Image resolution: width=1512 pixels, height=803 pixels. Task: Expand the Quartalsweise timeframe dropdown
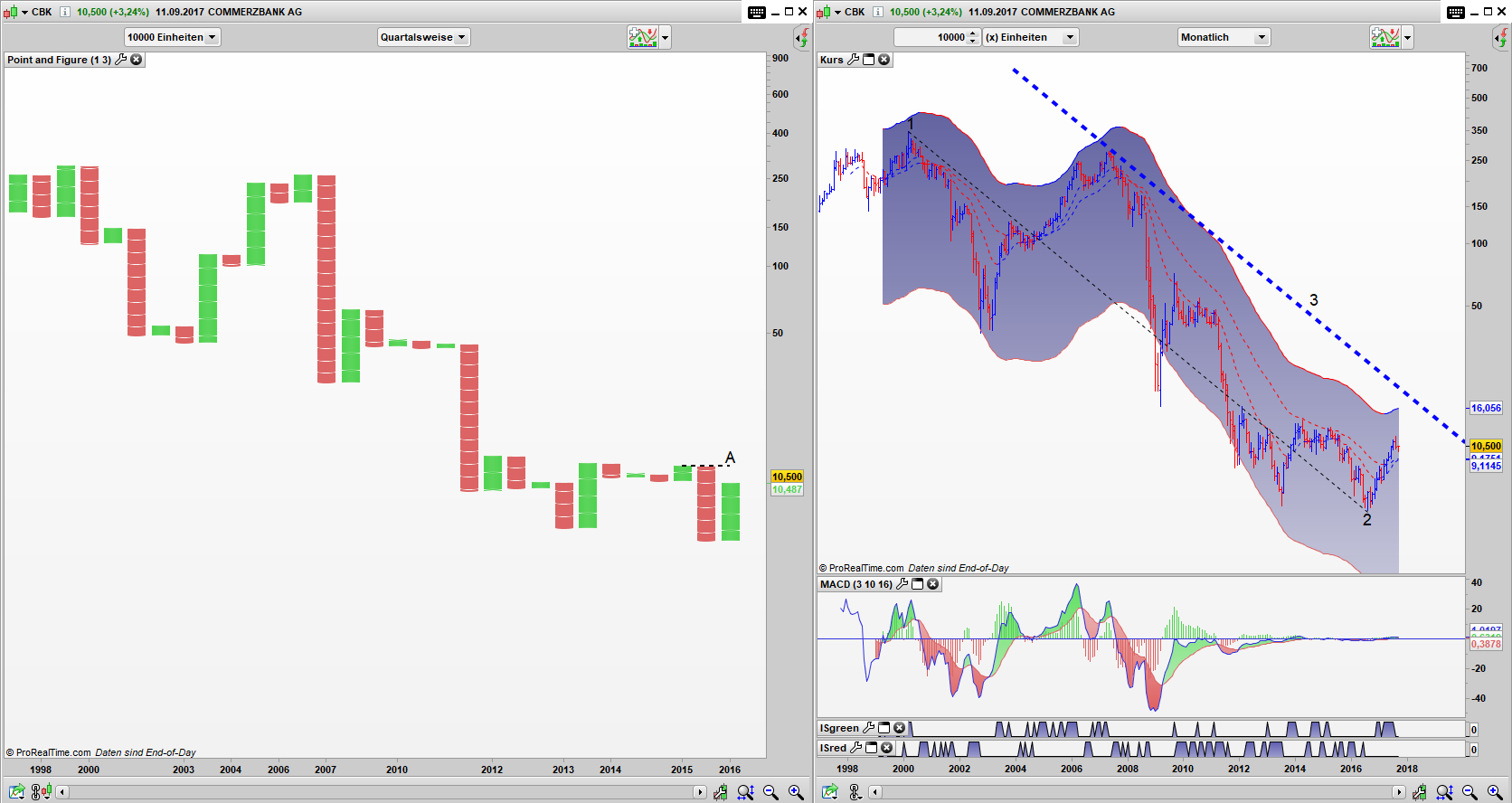(423, 37)
